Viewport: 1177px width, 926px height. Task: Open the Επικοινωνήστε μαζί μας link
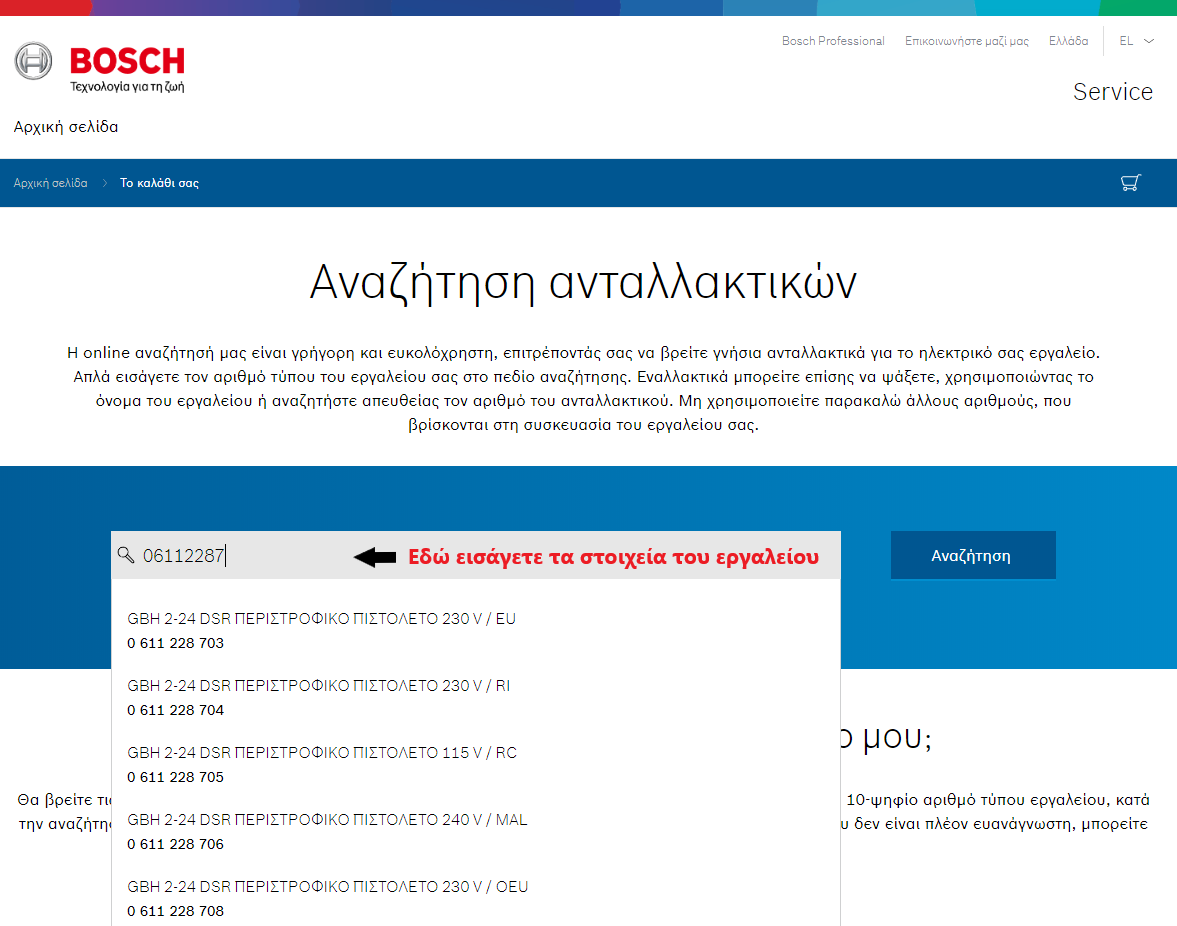point(967,41)
